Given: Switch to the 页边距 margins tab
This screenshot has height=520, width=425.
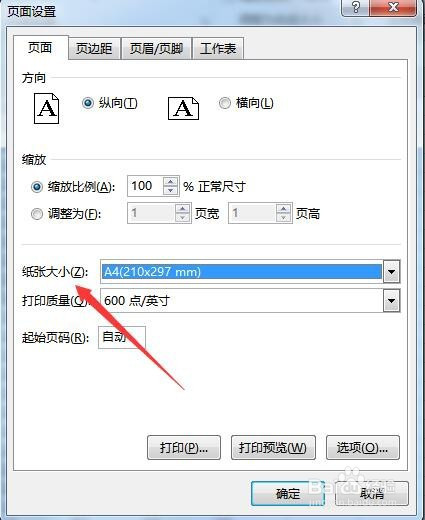Looking at the screenshot, I should coord(94,49).
